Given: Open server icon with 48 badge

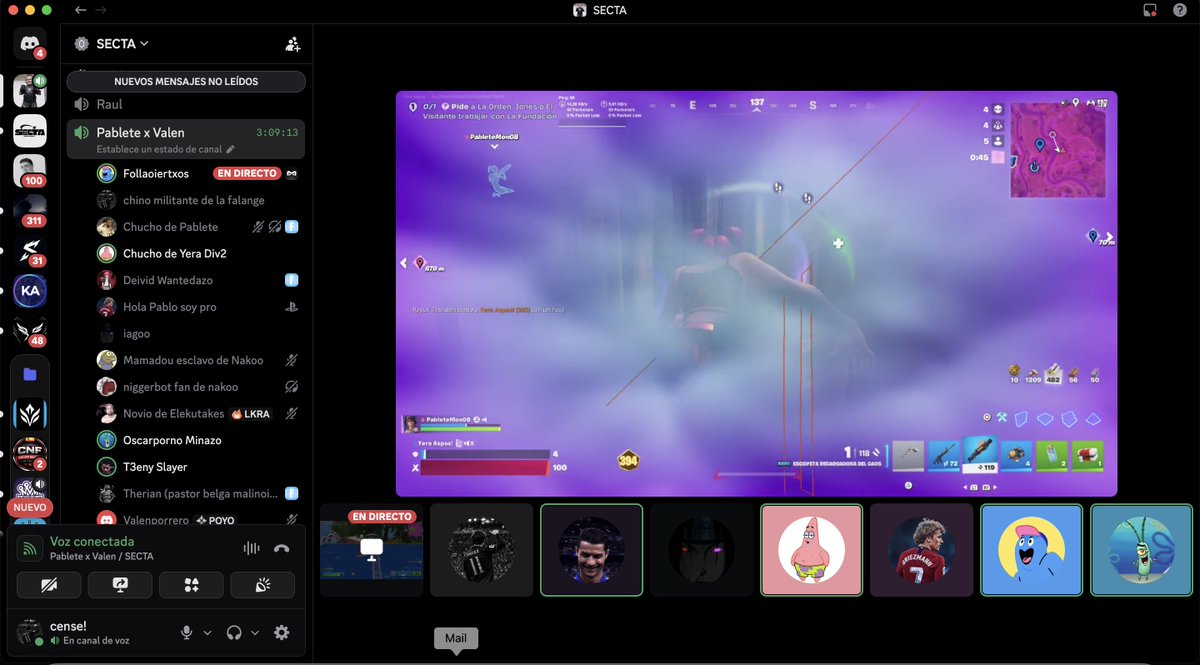Looking at the screenshot, I should coord(30,330).
